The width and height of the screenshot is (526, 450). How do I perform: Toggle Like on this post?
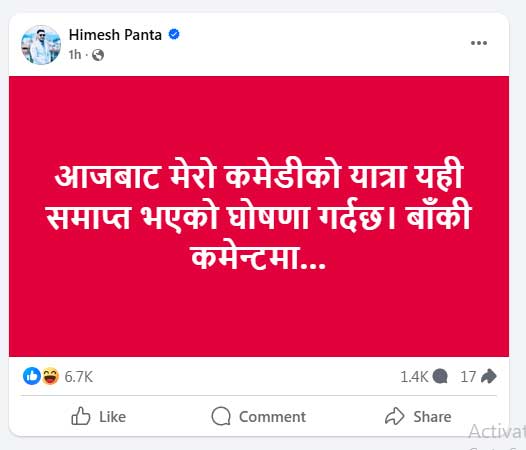click(99, 416)
